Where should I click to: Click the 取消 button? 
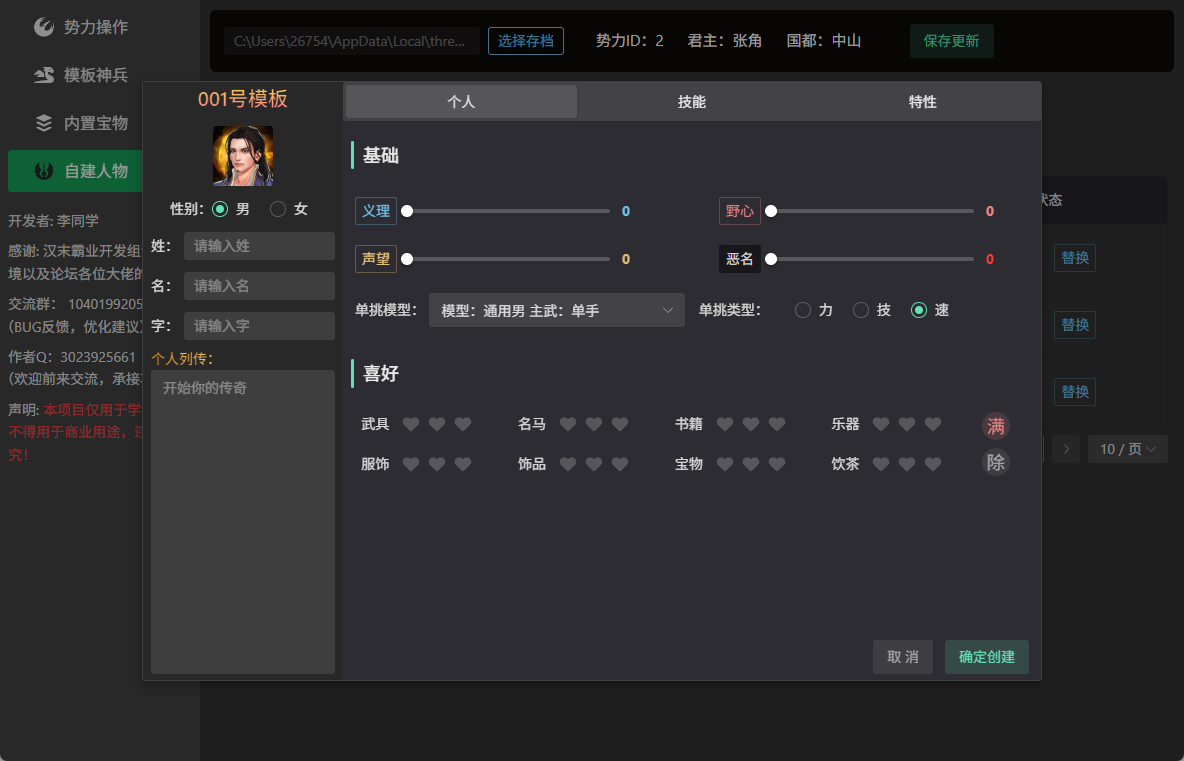902,657
